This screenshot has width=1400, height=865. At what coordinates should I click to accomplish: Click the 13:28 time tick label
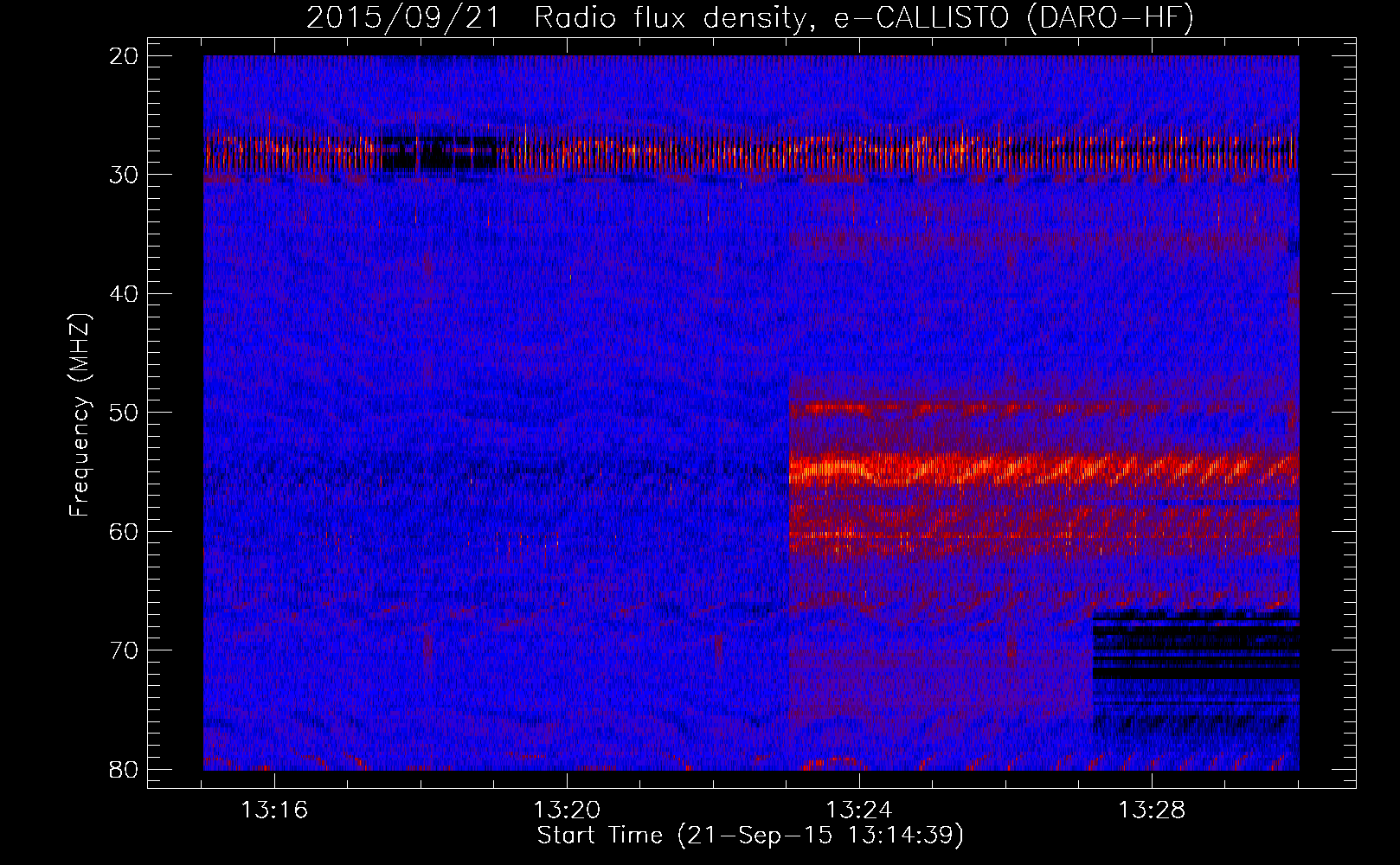click(x=1152, y=811)
